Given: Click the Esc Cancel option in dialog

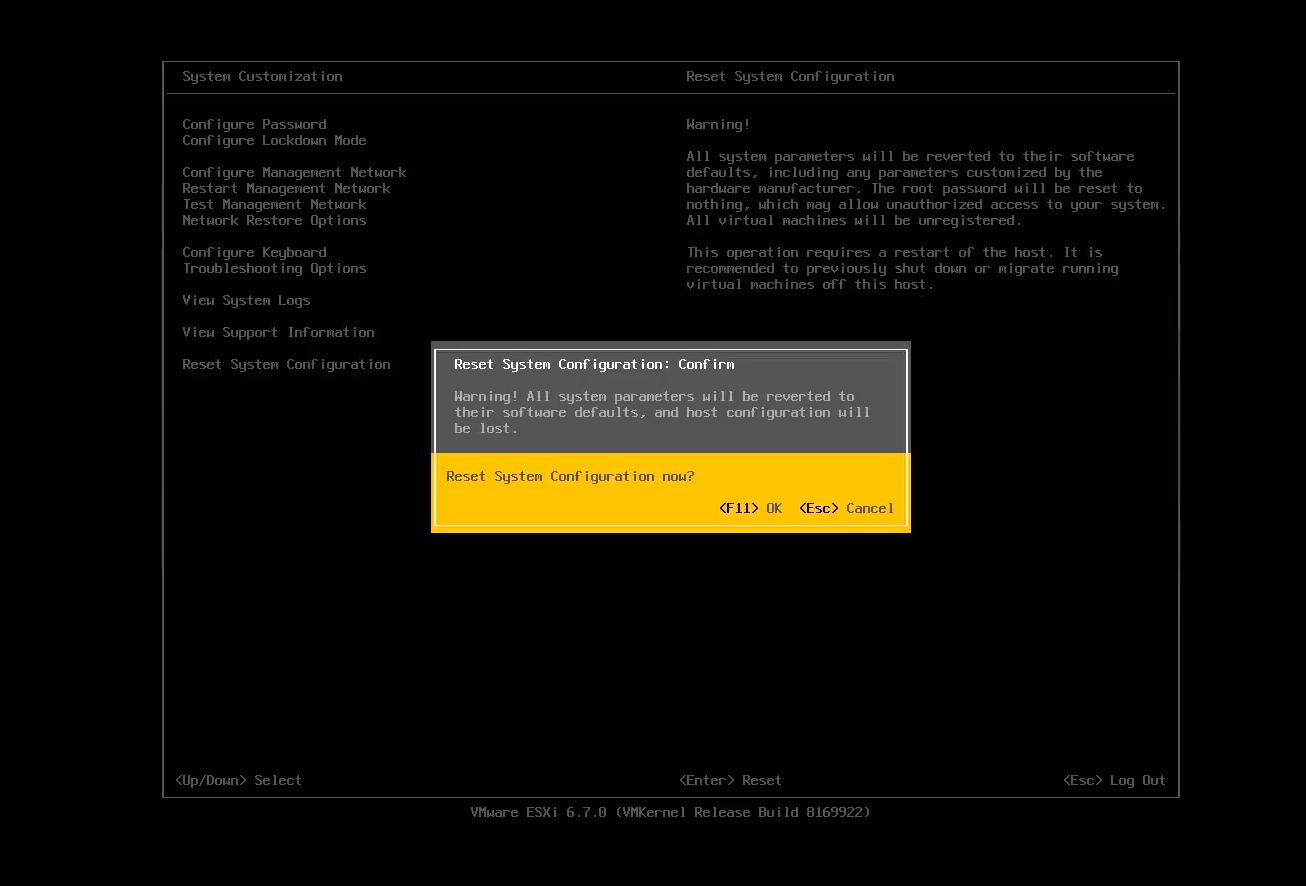Looking at the screenshot, I should click(846, 508).
